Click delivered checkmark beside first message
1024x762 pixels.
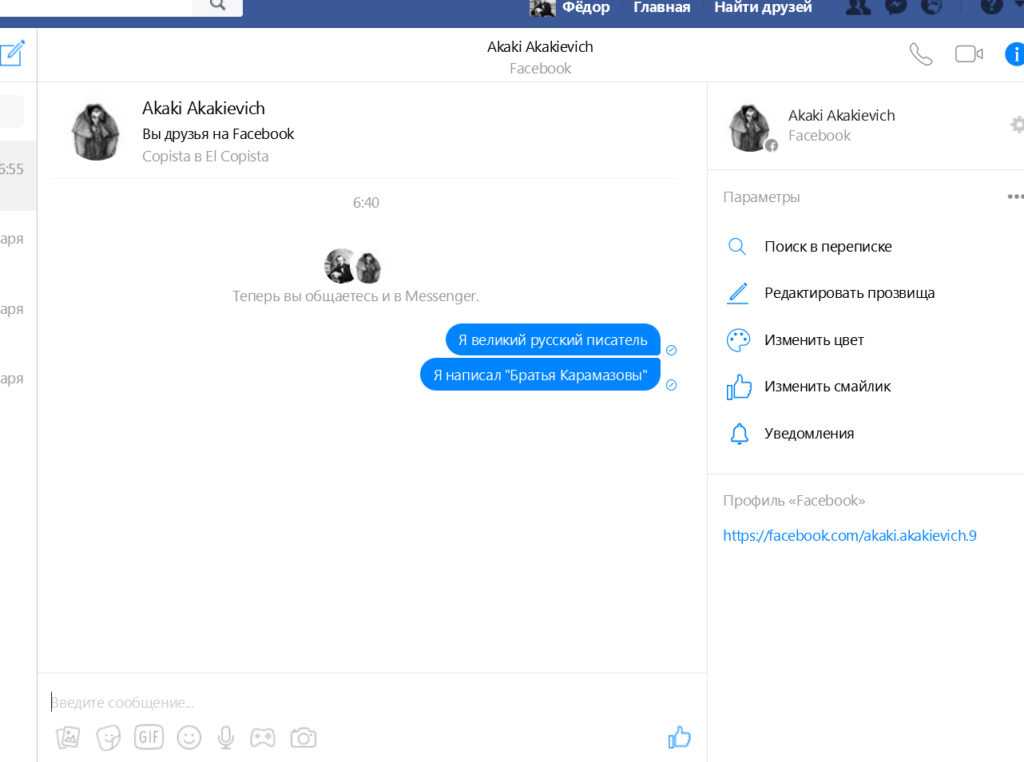(x=671, y=351)
